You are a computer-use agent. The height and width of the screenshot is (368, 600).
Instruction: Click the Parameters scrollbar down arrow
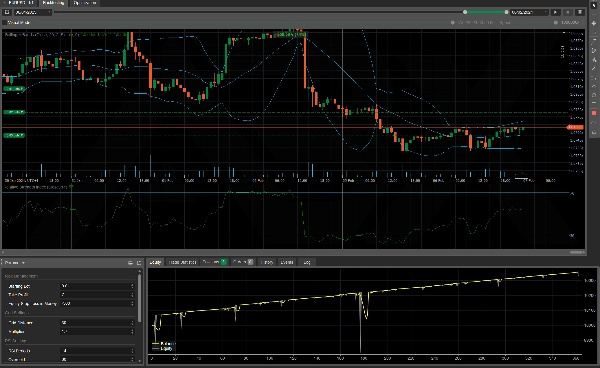pos(139,360)
